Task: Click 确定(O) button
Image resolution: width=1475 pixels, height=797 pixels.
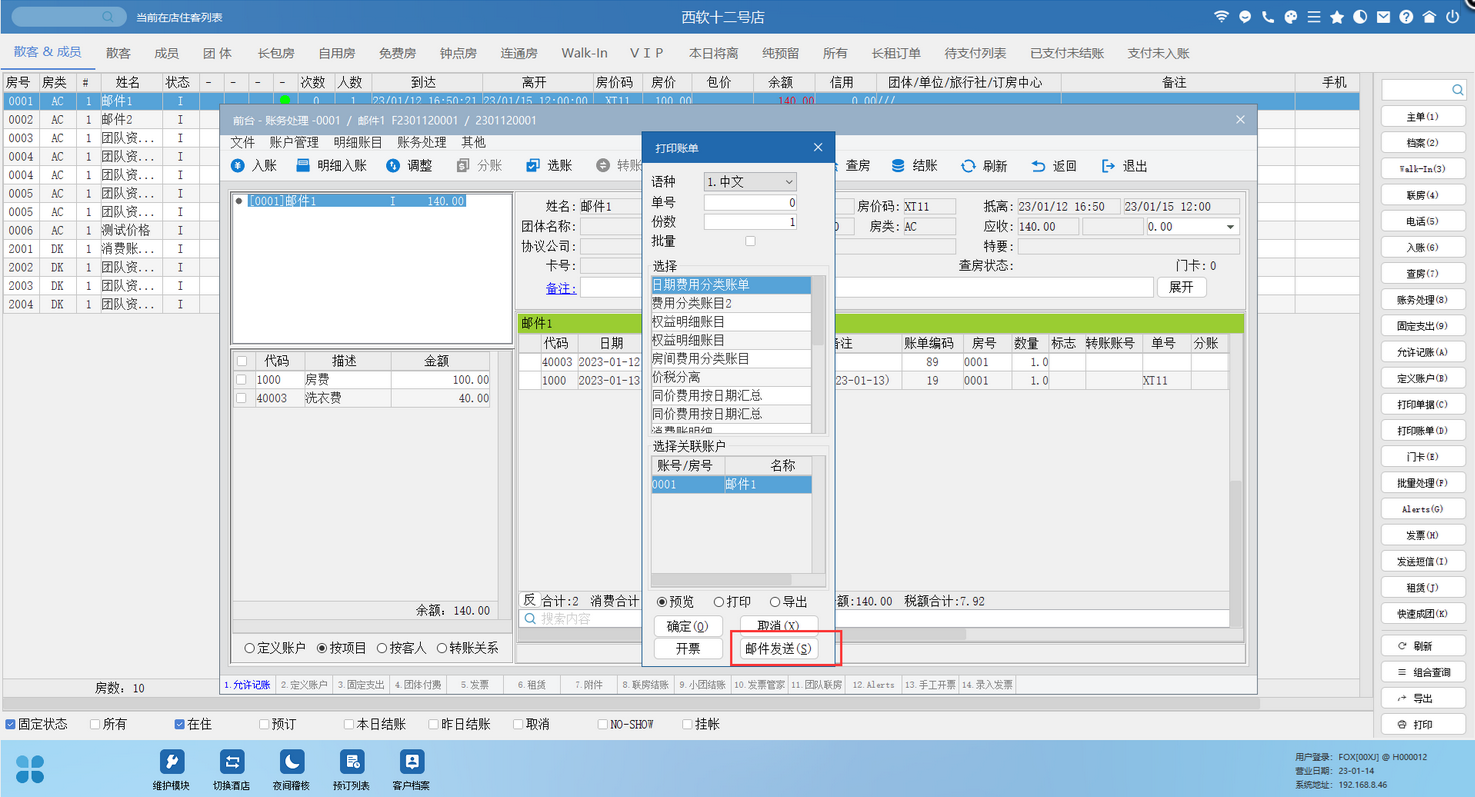Action: (687, 626)
